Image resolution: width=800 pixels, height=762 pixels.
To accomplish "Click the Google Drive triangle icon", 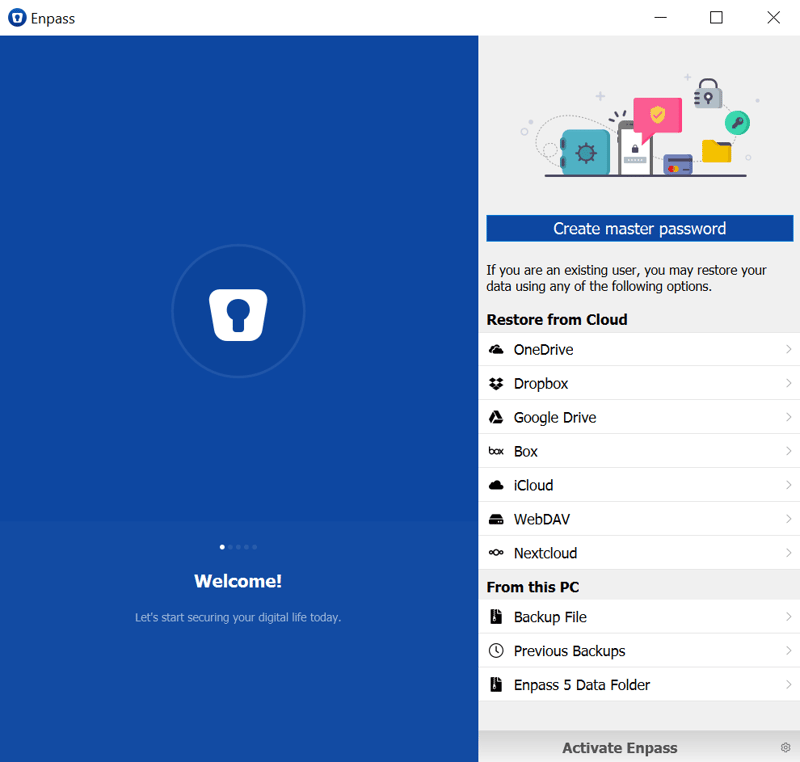I will tap(496, 417).
